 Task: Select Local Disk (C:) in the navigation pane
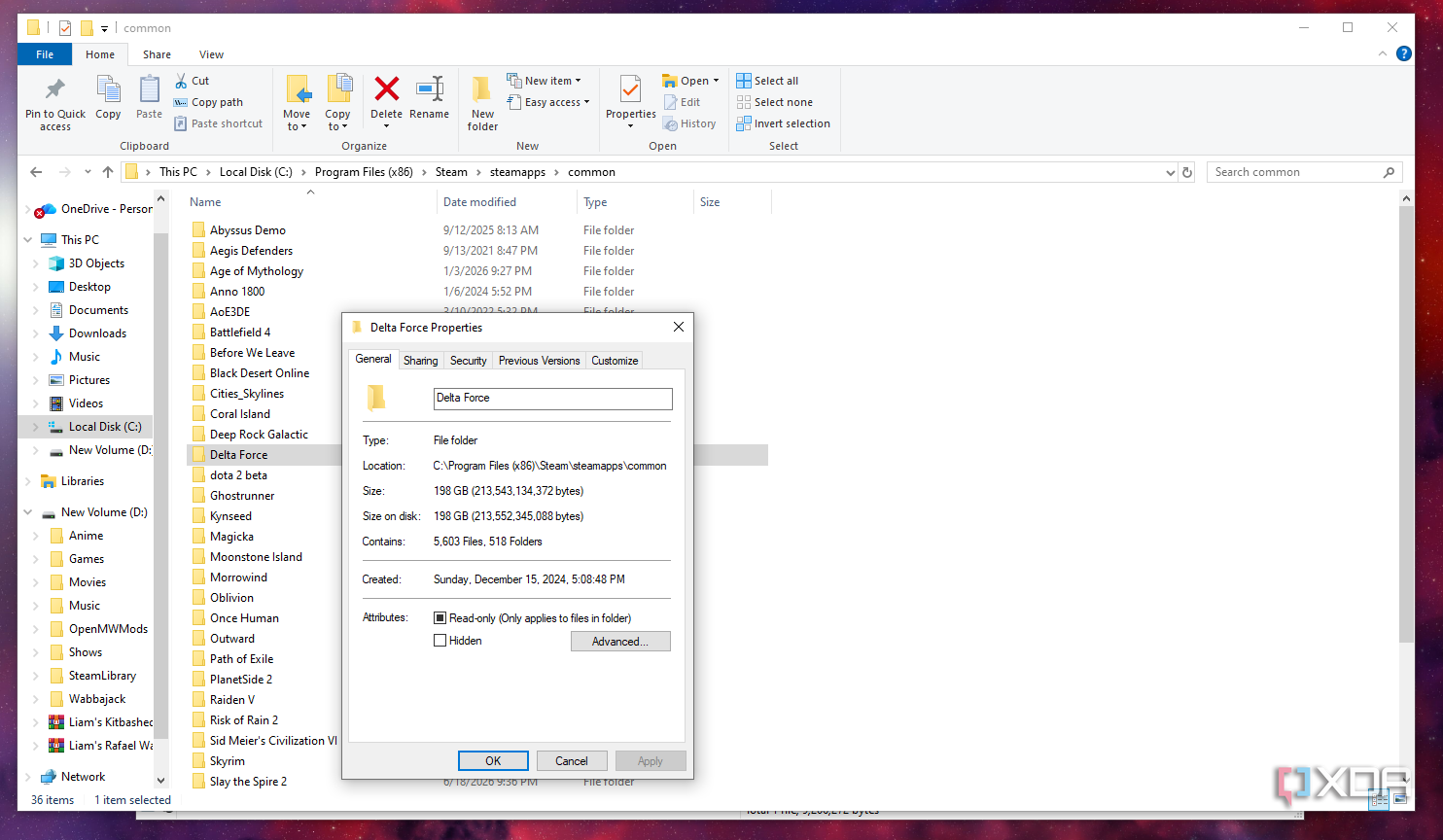pyautogui.click(x=104, y=427)
